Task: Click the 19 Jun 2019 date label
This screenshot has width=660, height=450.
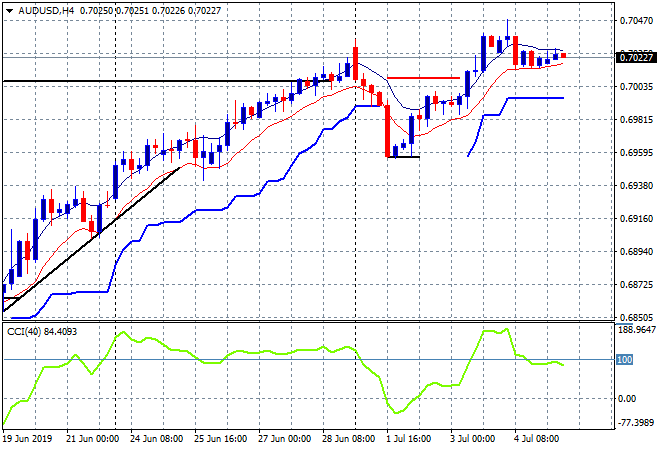Action: coord(27,439)
